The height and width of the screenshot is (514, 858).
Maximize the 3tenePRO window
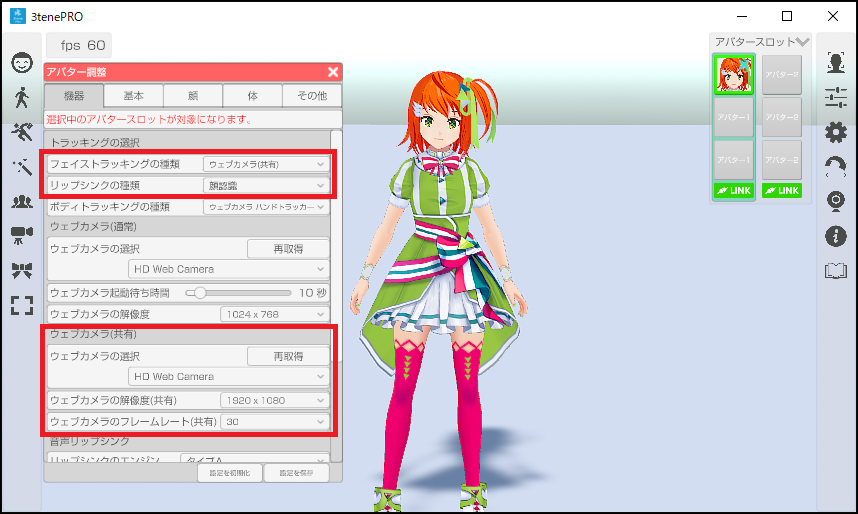787,16
